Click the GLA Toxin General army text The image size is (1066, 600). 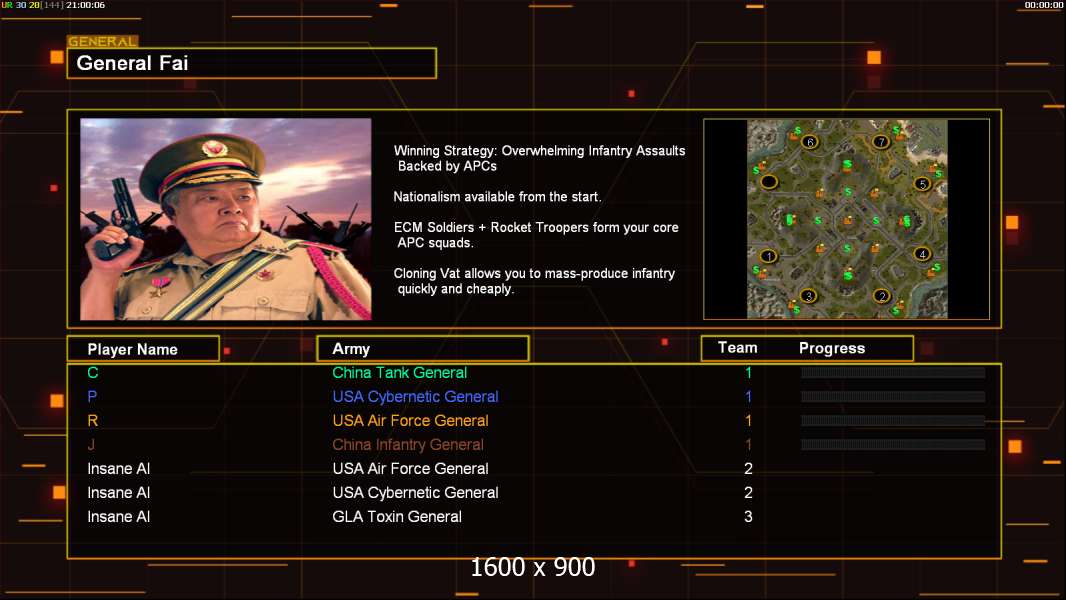tap(397, 516)
